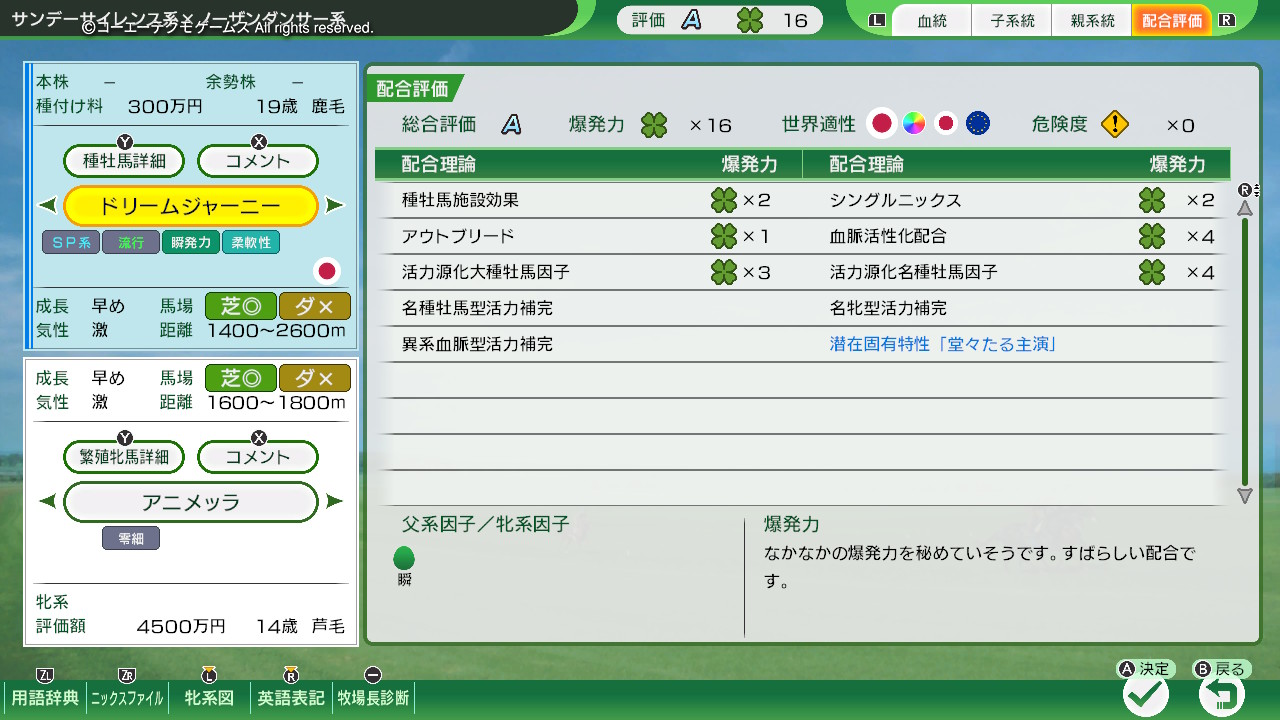
Task: Click the clover icon in 血脈活性化配合 row
Action: tap(1152, 236)
